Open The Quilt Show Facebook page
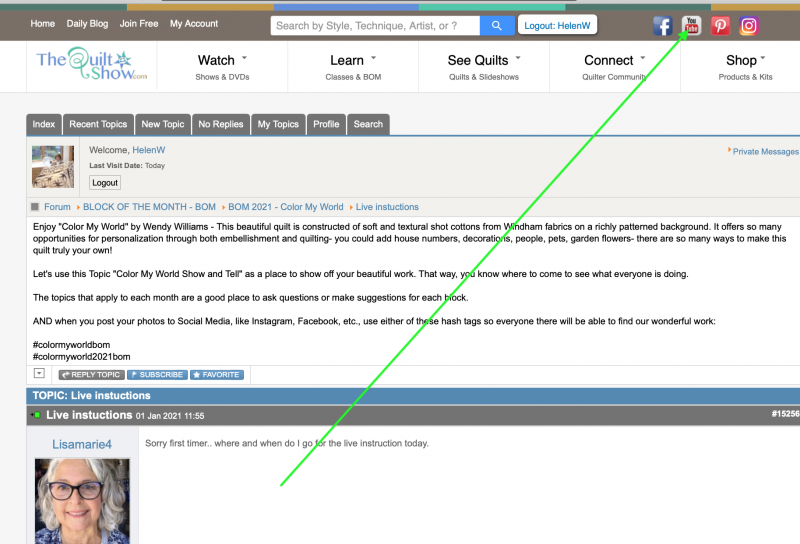This screenshot has height=544, width=800. tap(663, 26)
